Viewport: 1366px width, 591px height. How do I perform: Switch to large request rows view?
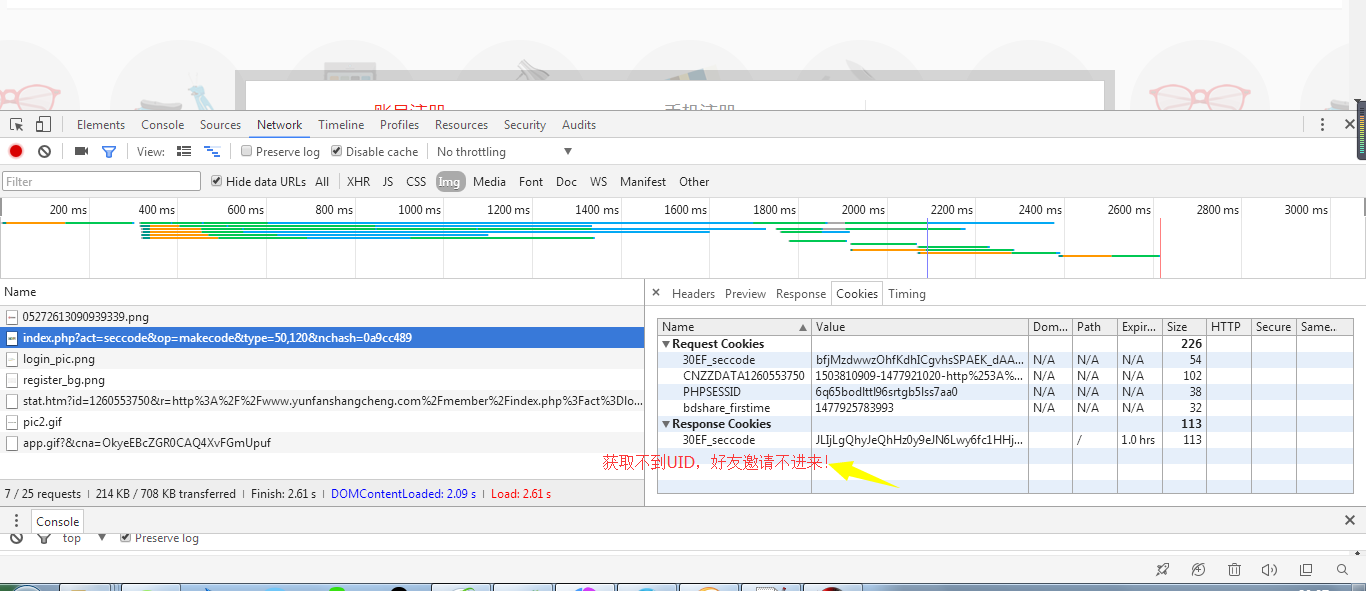(x=184, y=151)
